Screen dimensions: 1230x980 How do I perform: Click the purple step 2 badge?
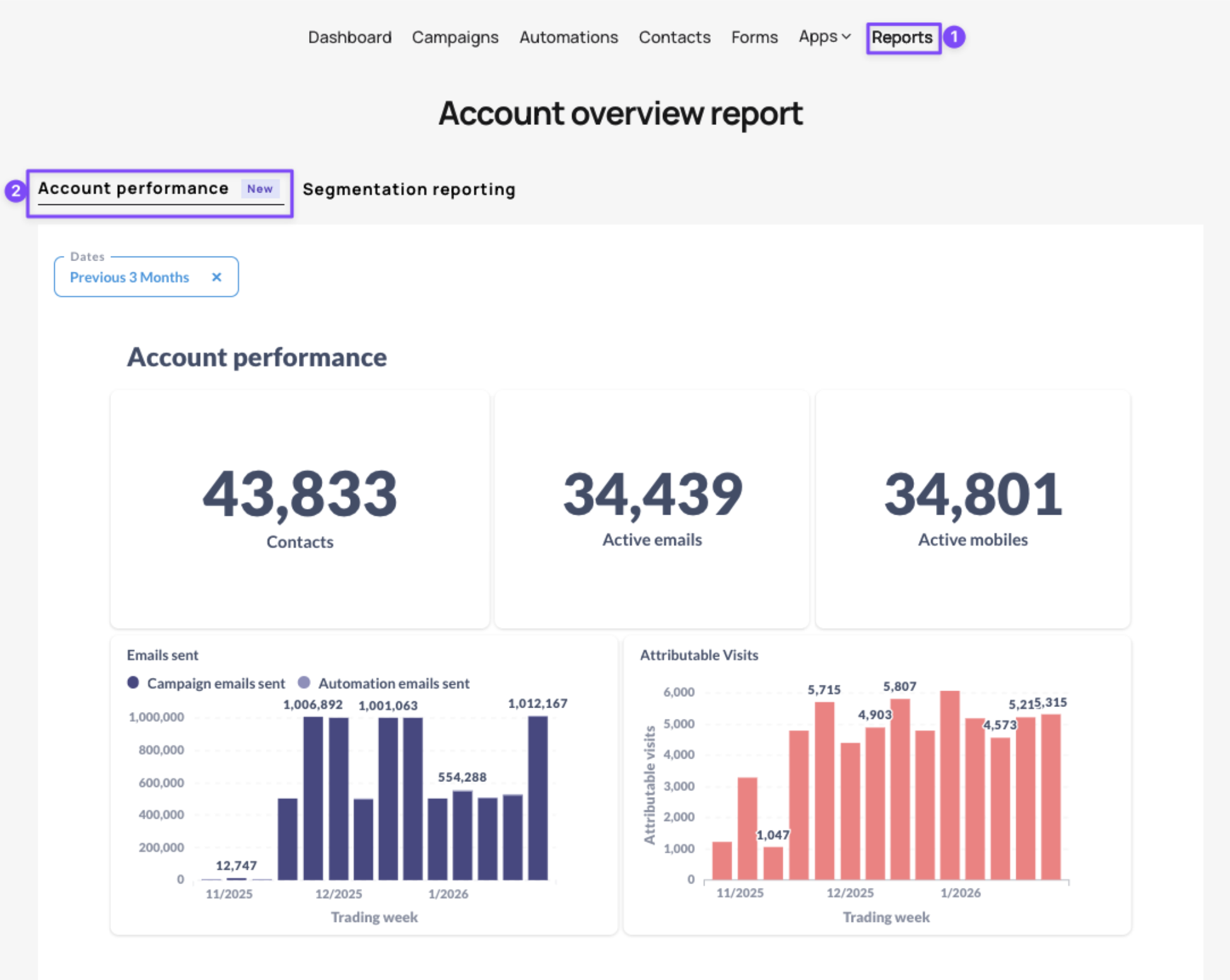15,190
